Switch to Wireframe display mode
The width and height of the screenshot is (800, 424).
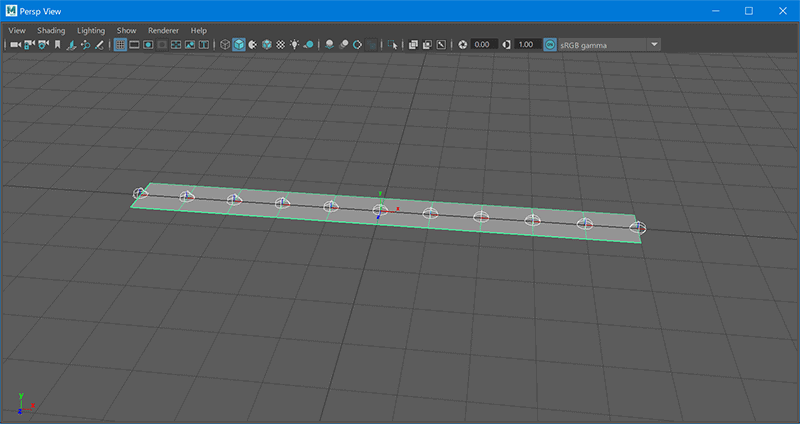pyautogui.click(x=225, y=45)
